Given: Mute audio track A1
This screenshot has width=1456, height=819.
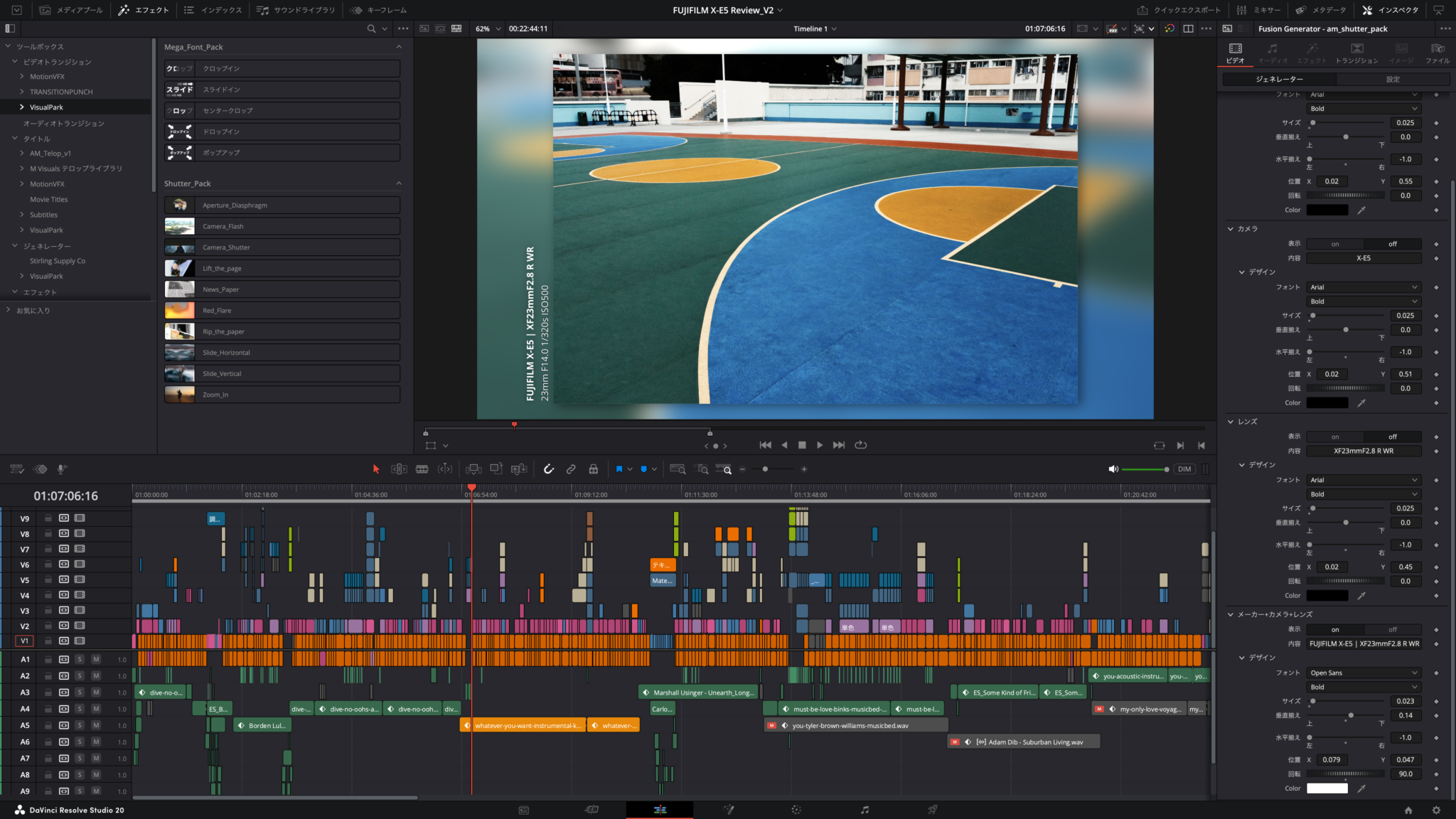Looking at the screenshot, I should pos(96,660).
